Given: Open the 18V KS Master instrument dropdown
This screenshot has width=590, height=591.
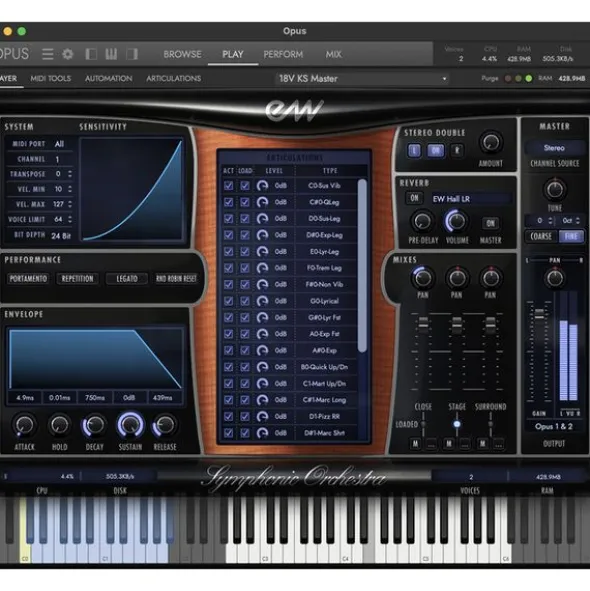Looking at the screenshot, I should (x=362, y=79).
